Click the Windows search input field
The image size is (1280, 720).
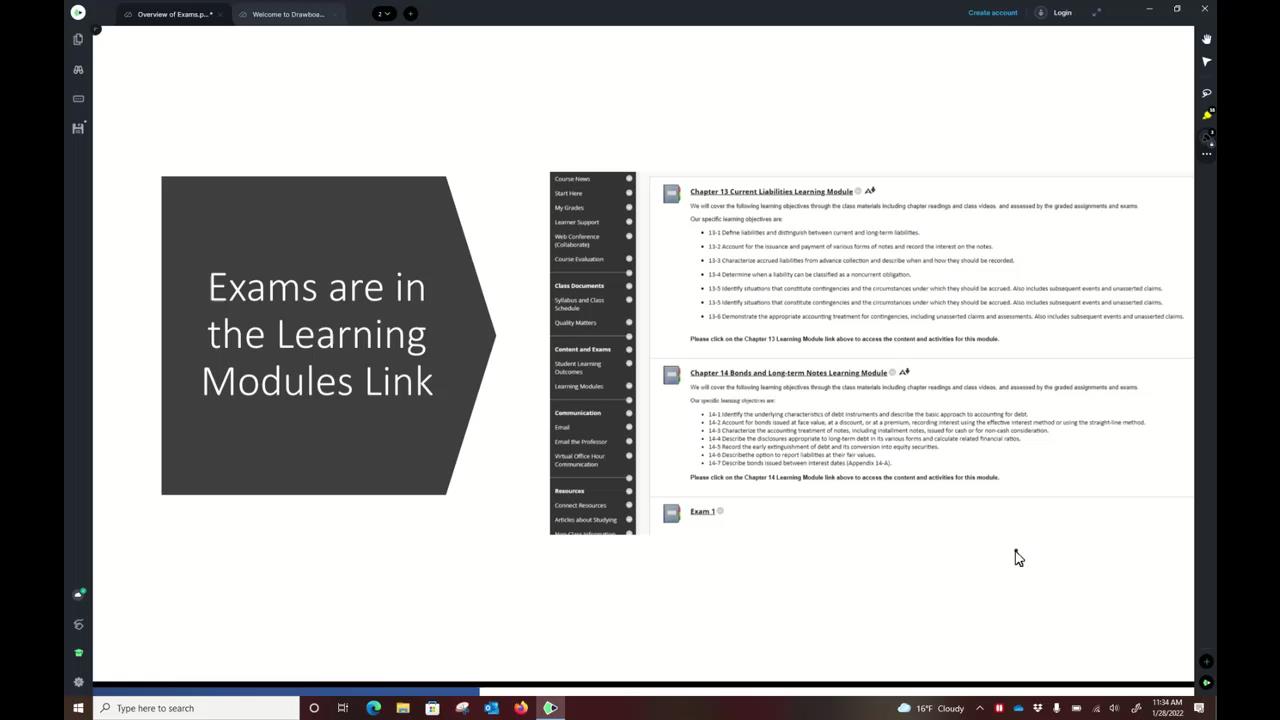tap(180, 708)
